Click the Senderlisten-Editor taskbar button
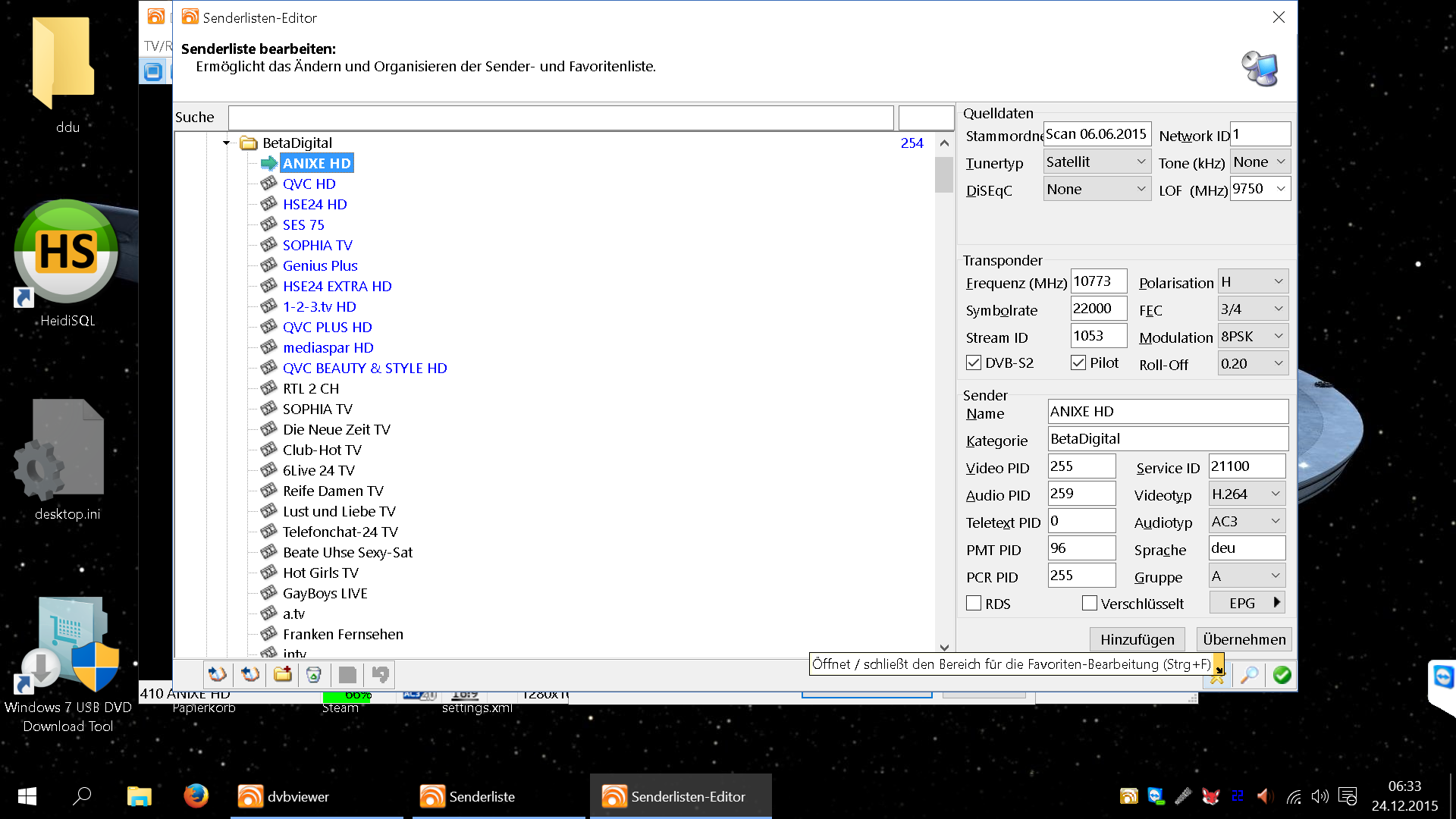 pyautogui.click(x=681, y=796)
